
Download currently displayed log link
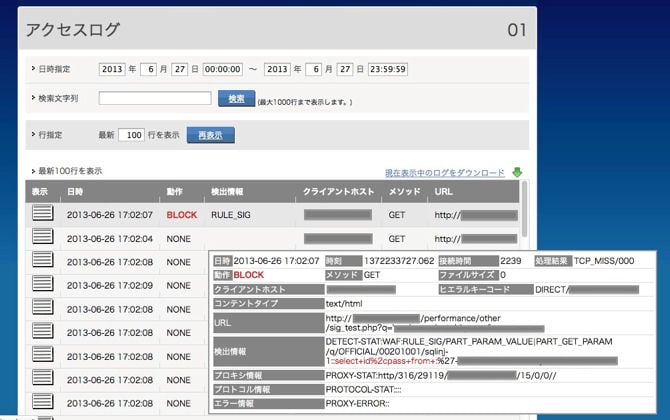445,173
